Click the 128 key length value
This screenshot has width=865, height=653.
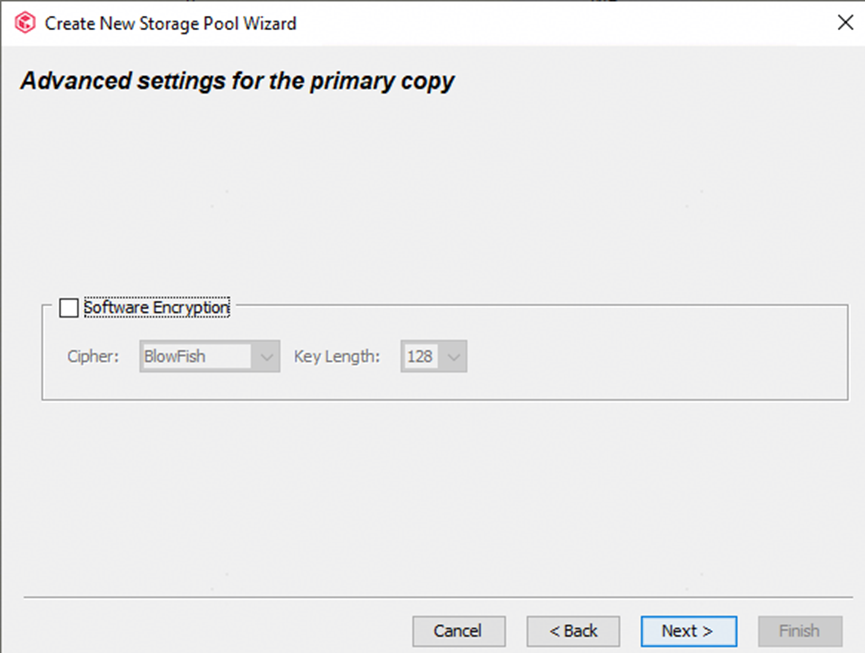click(421, 356)
